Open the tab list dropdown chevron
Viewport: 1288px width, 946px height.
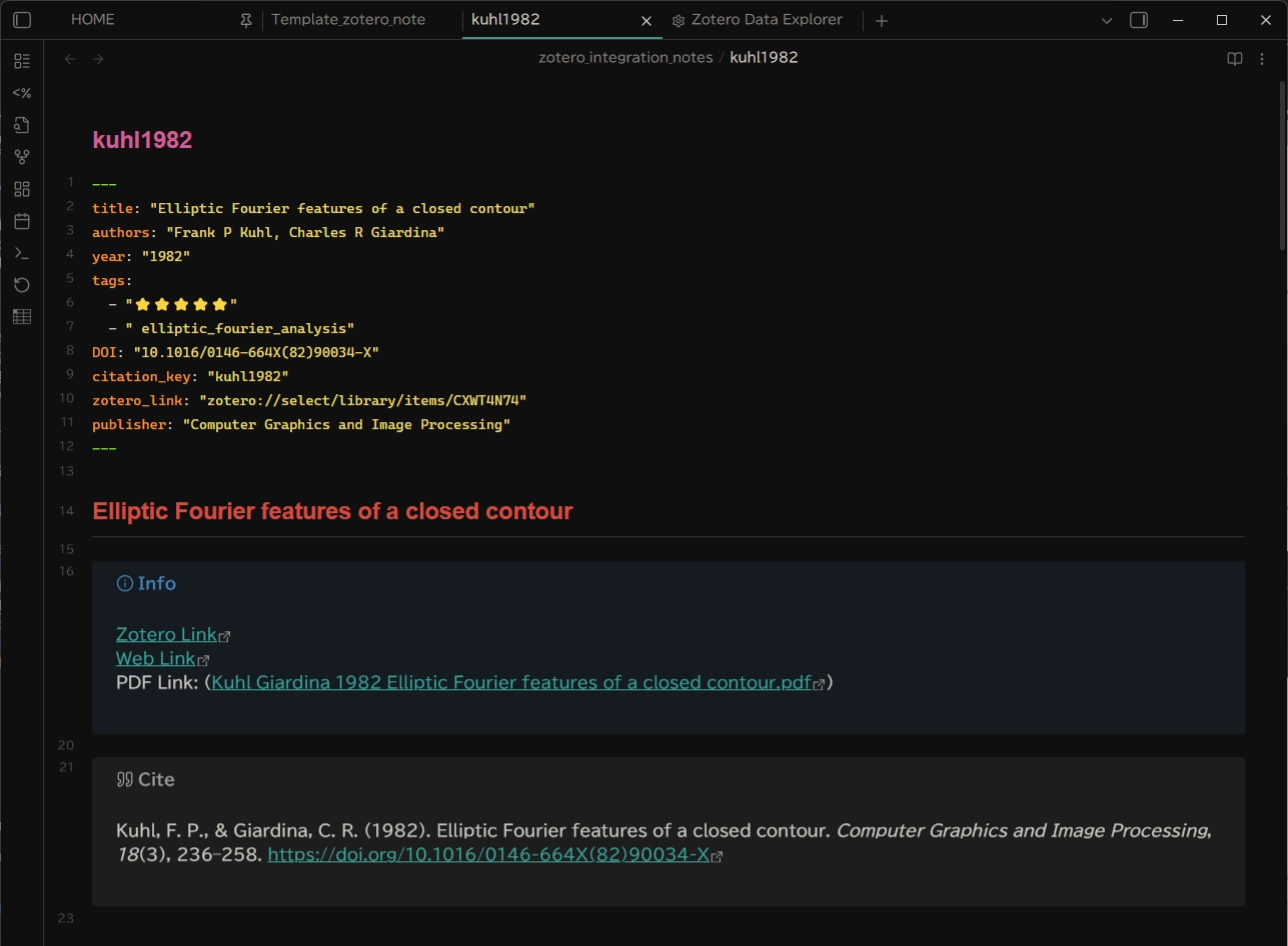1106,20
